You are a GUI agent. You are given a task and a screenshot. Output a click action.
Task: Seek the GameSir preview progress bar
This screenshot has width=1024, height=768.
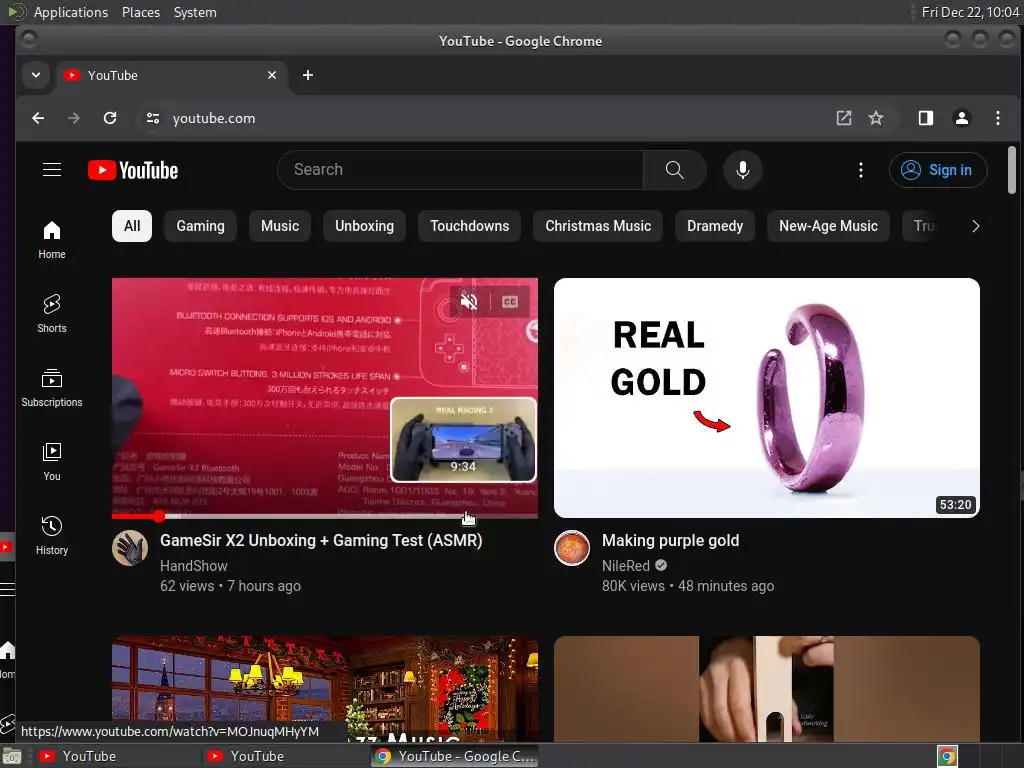(x=325, y=517)
